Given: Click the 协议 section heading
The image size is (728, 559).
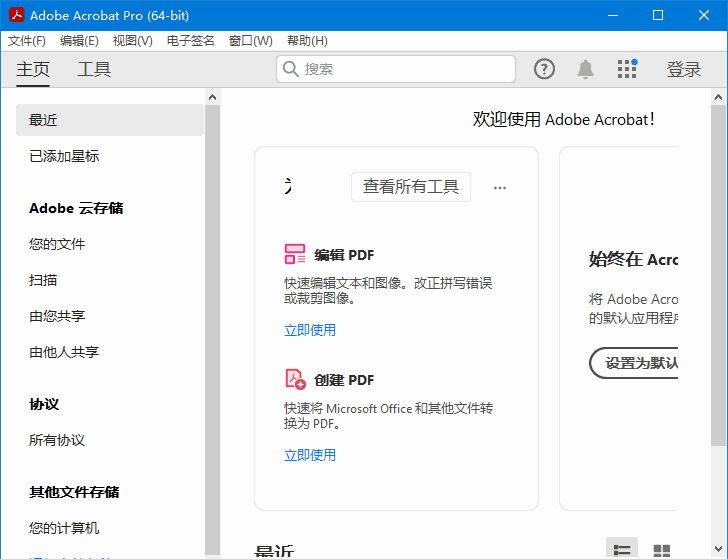Looking at the screenshot, I should click(44, 404).
